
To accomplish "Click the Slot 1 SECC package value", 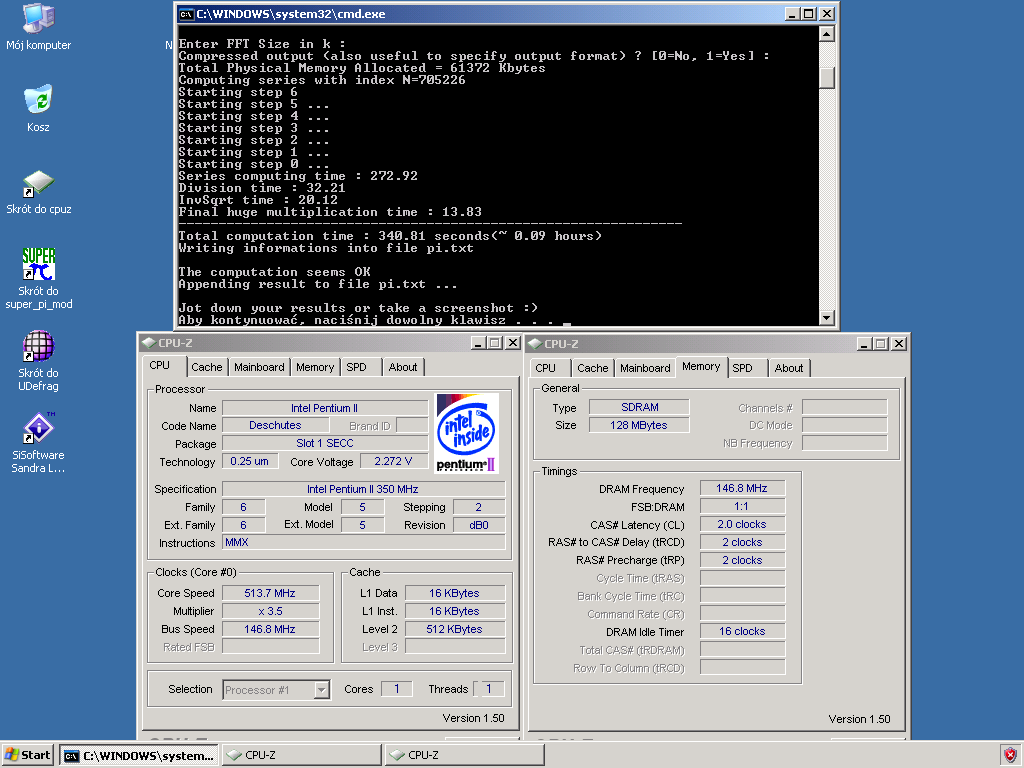I will [325, 443].
